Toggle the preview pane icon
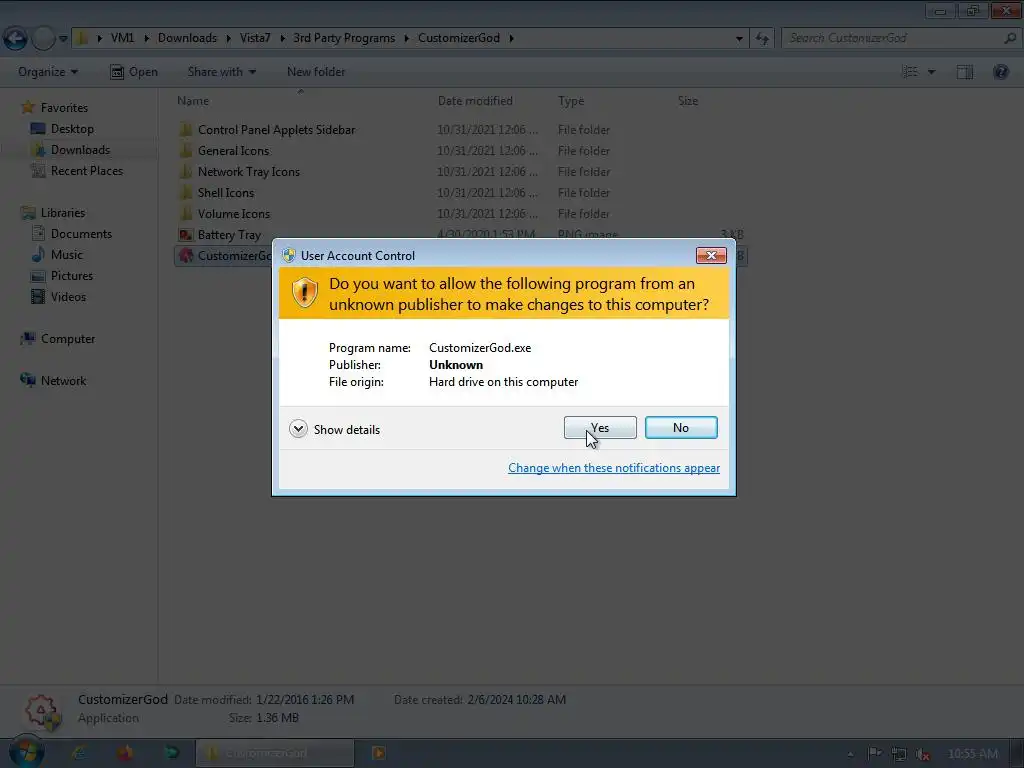1024x768 pixels. point(965,72)
